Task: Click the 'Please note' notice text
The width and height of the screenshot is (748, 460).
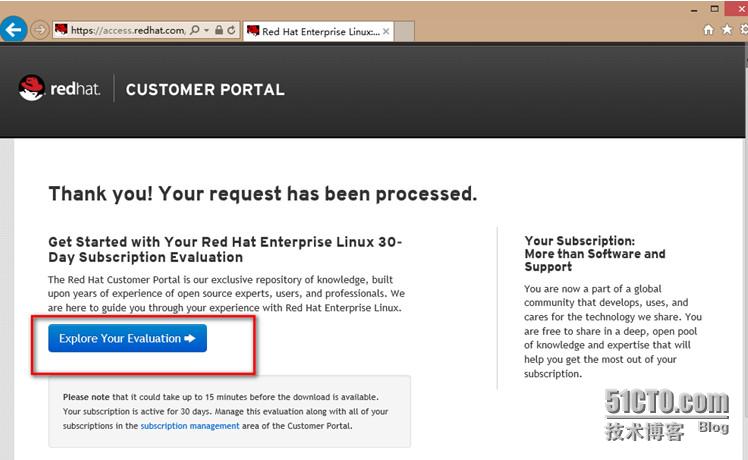Action: point(225,411)
